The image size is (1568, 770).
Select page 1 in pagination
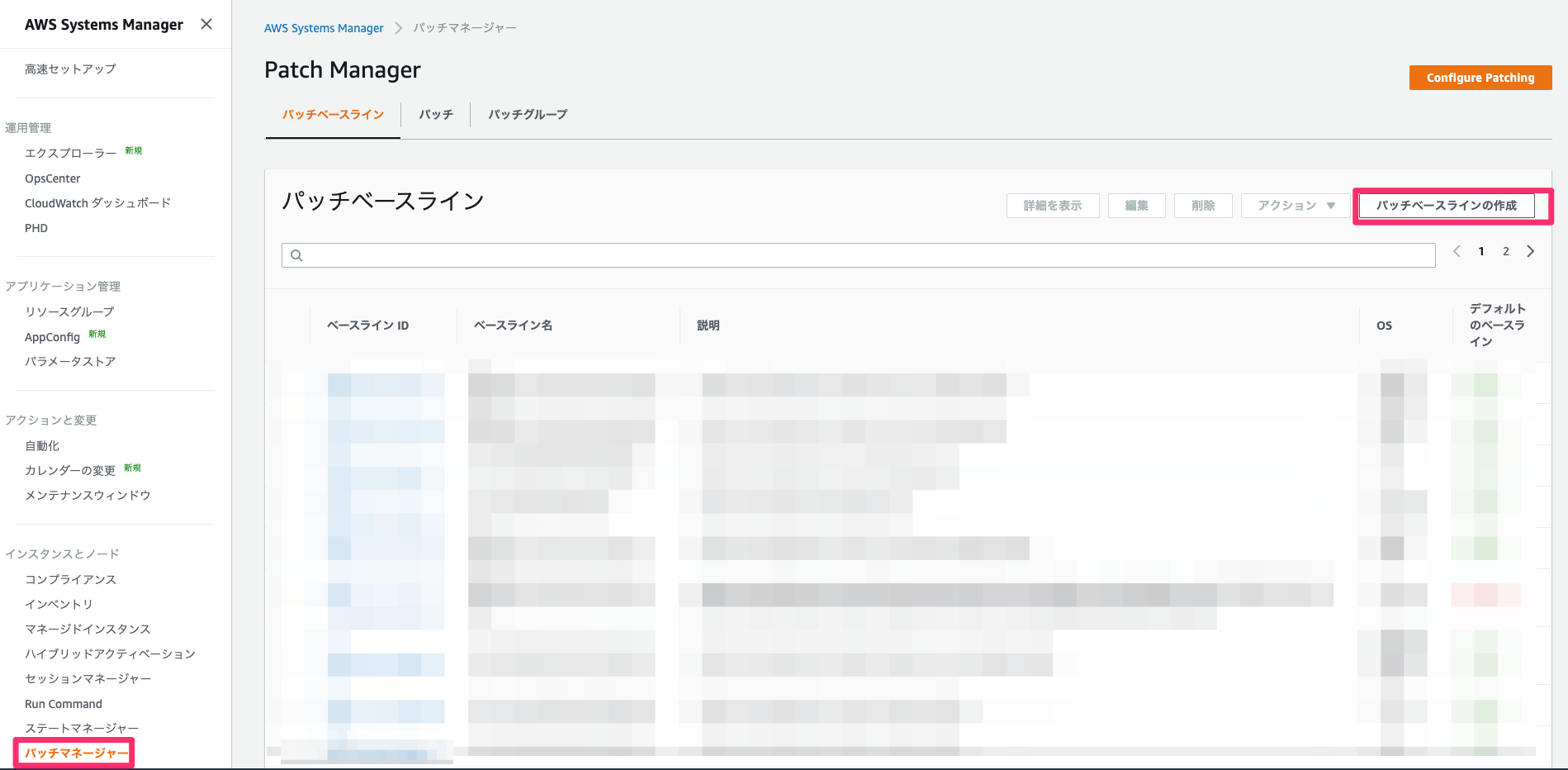point(1481,251)
